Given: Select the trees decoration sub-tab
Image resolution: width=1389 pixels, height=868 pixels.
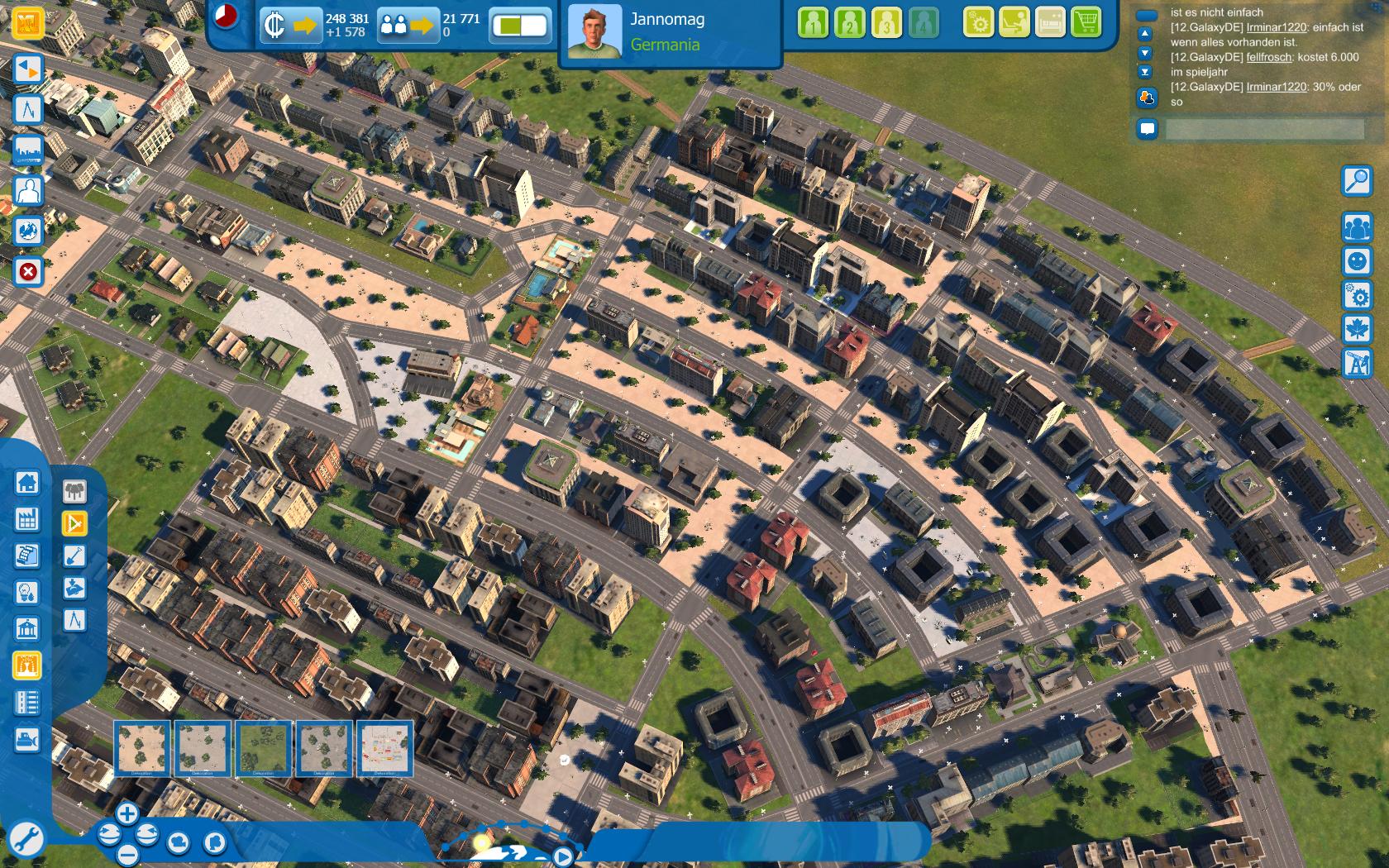Looking at the screenshot, I should pyautogui.click(x=74, y=491).
